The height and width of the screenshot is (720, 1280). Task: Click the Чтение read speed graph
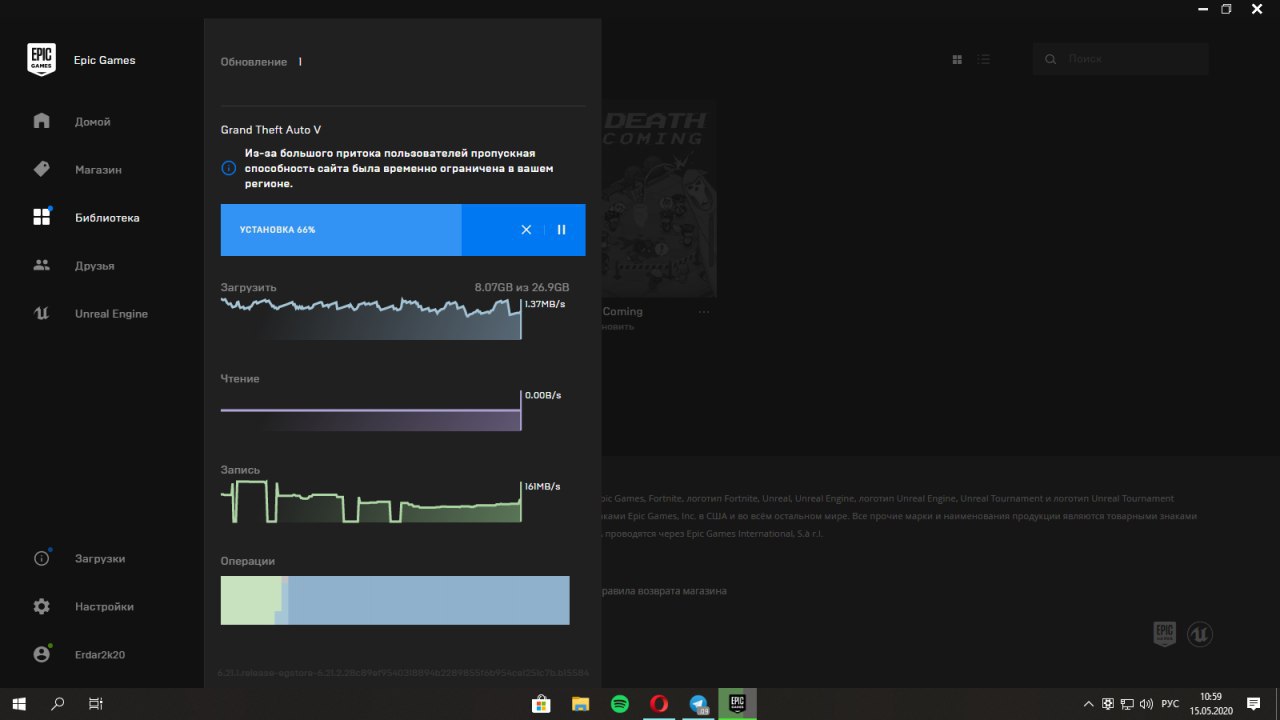point(371,411)
